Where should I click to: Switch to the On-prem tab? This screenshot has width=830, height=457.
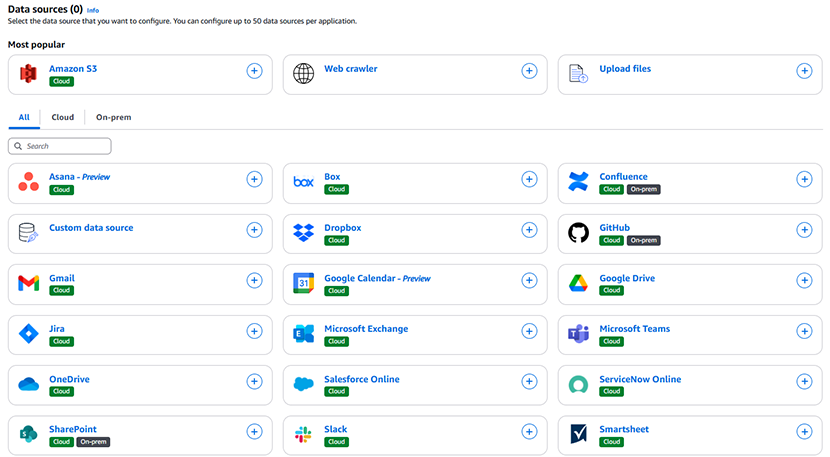pos(113,117)
